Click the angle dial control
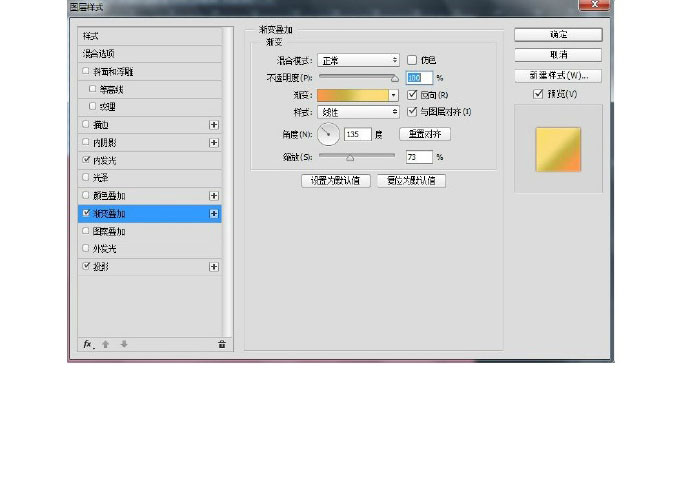This screenshot has width=690, height=480. [328, 134]
